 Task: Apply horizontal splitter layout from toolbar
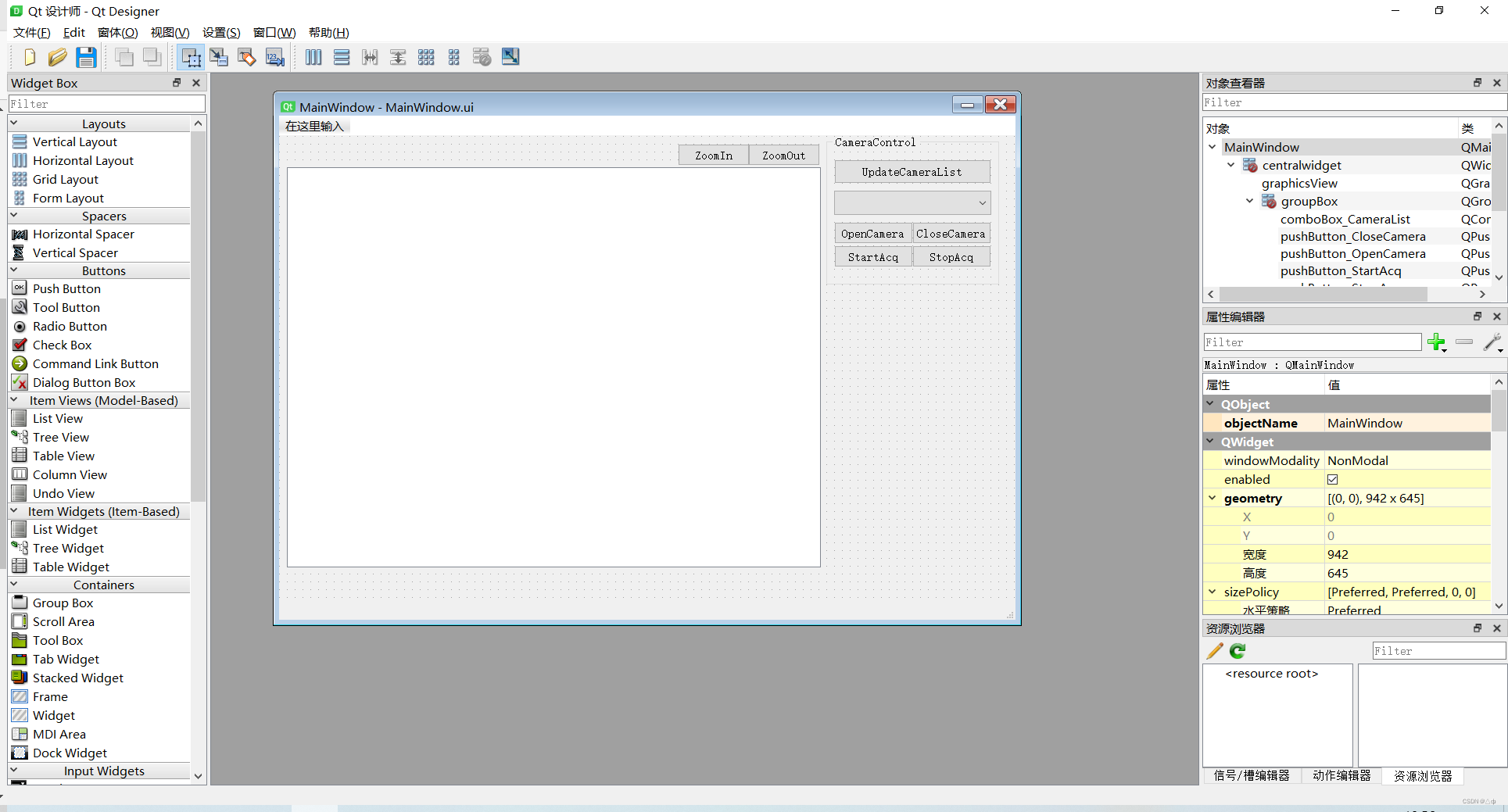(370, 57)
